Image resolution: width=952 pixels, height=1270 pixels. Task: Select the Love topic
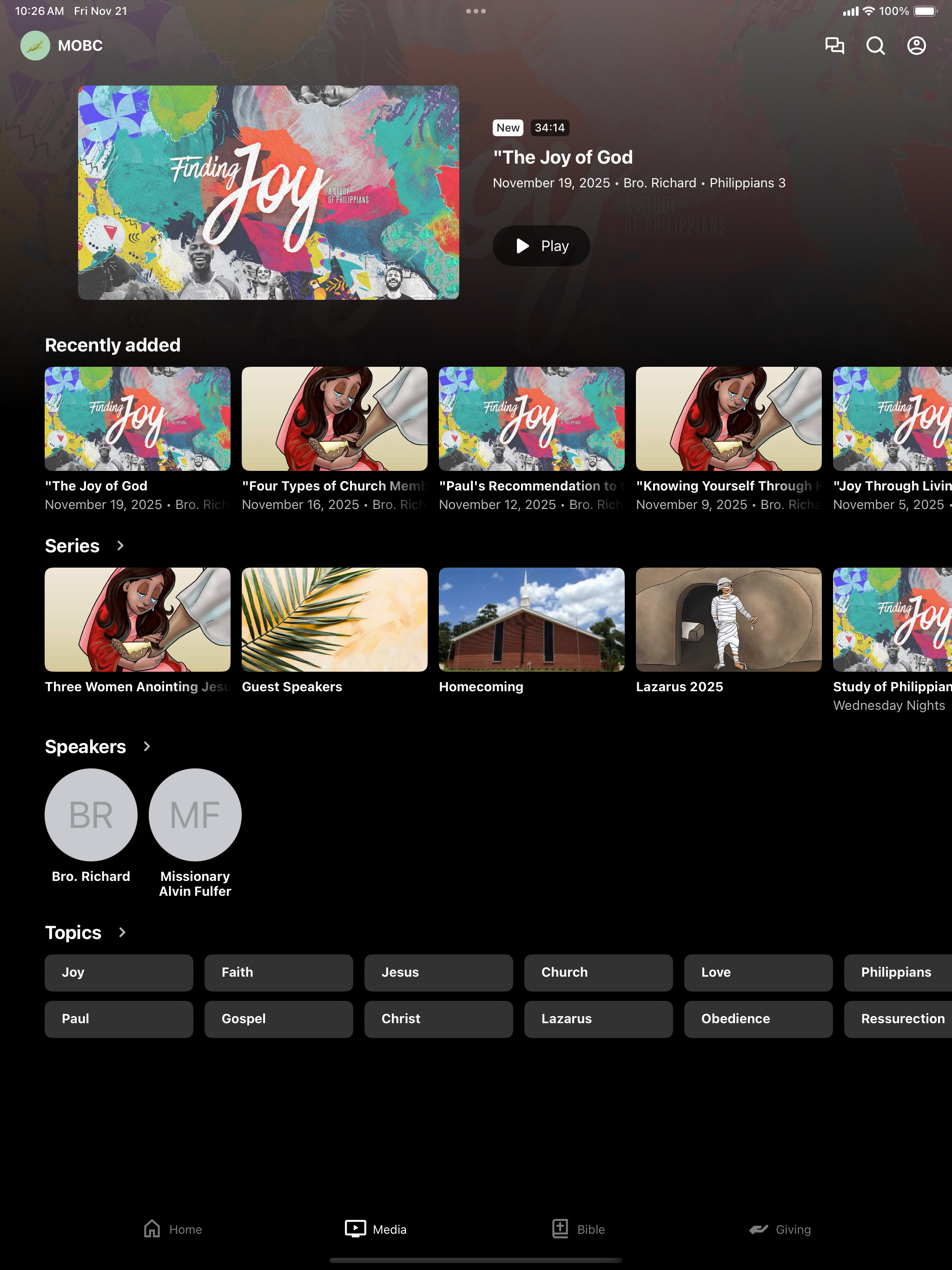759,972
